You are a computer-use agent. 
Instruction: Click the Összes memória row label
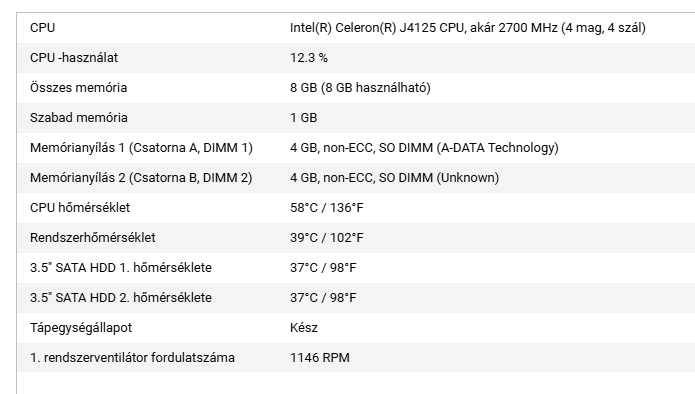pyautogui.click(x=78, y=88)
